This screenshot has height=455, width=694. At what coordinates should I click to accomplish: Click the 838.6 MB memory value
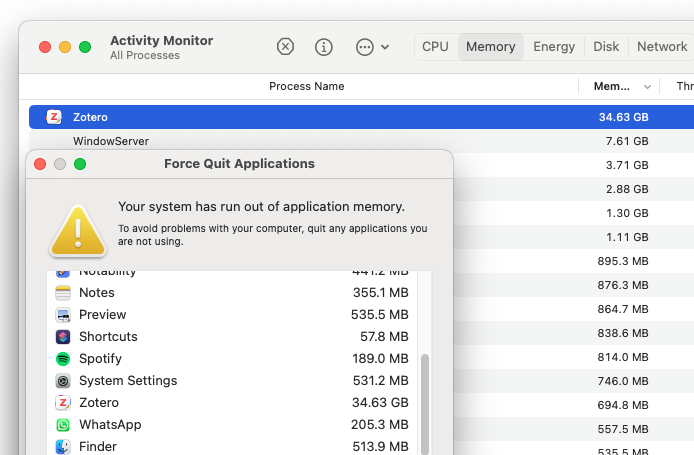coord(623,333)
